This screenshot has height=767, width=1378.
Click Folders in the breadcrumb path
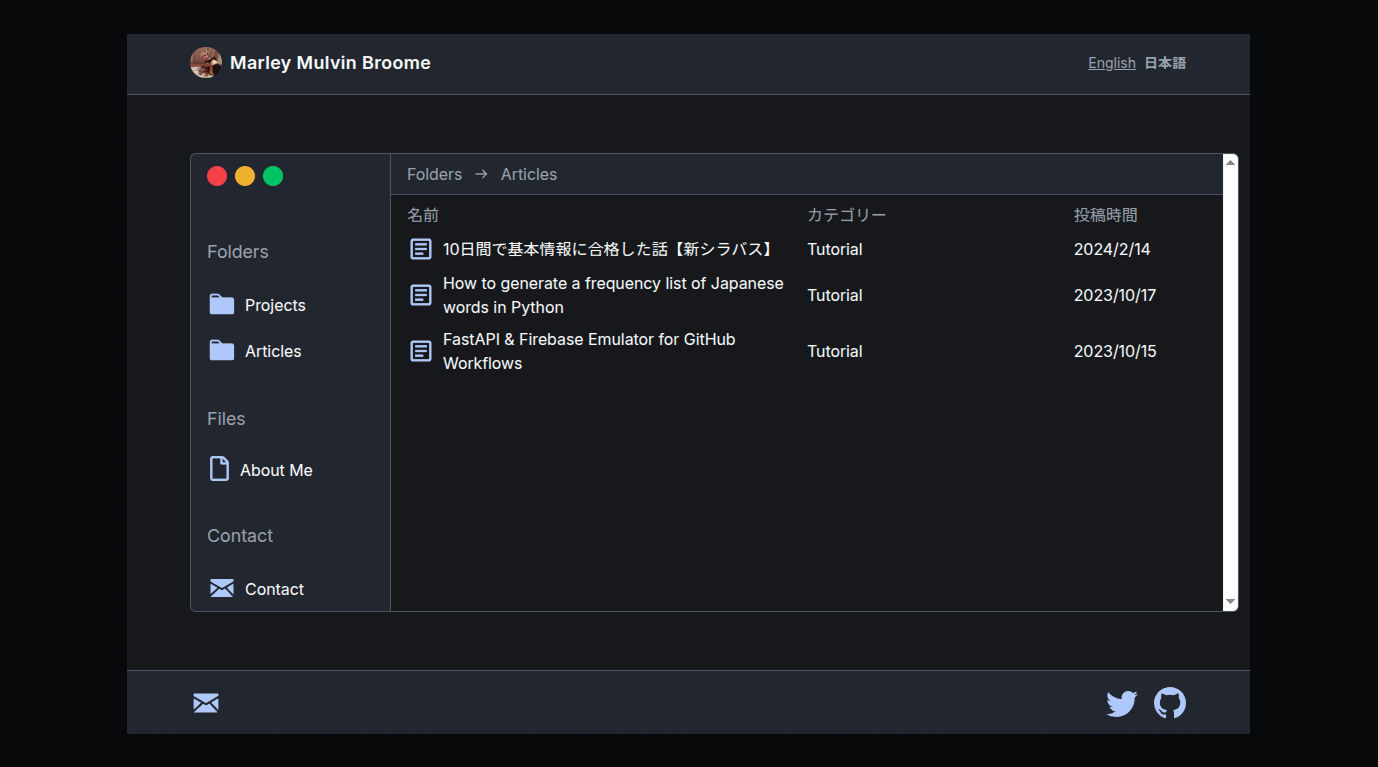pos(434,174)
